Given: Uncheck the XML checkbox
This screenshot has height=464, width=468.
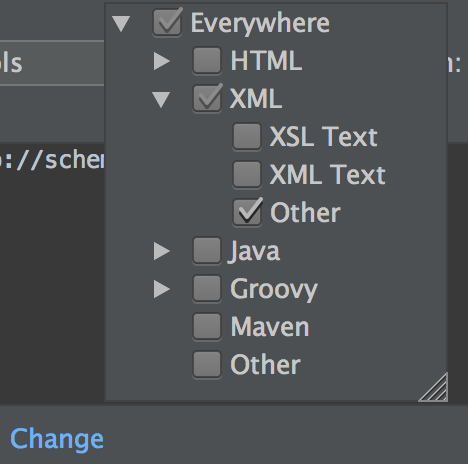Looking at the screenshot, I should click(207, 99).
